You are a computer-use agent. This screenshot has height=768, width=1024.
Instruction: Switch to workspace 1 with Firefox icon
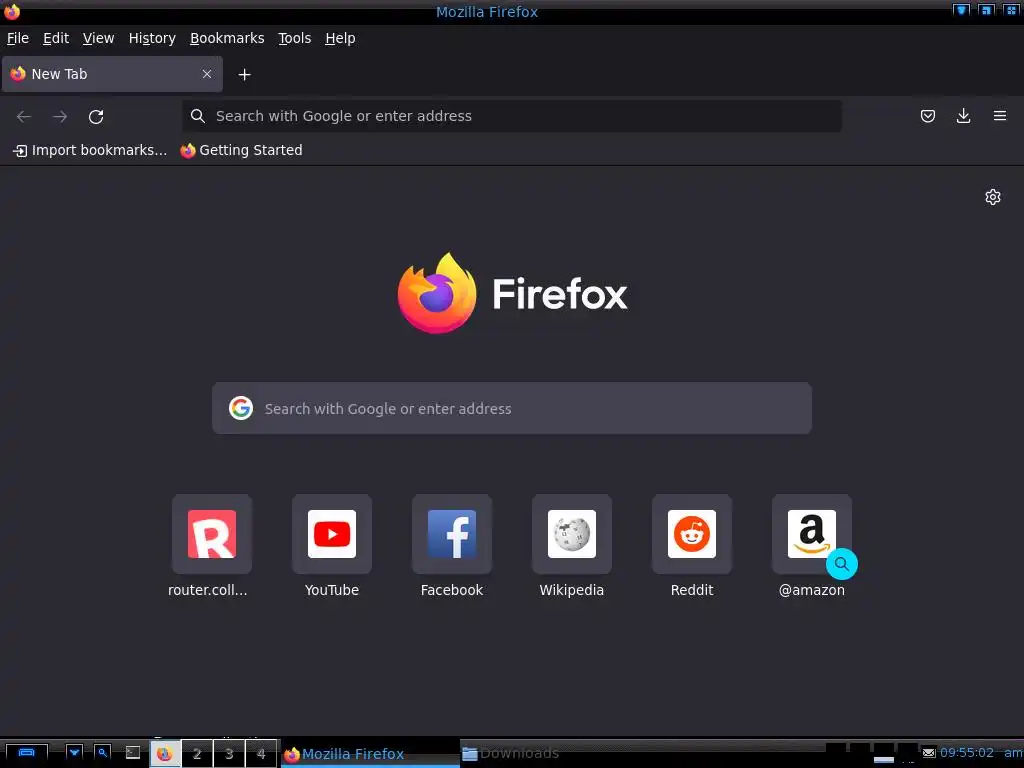pyautogui.click(x=165, y=754)
